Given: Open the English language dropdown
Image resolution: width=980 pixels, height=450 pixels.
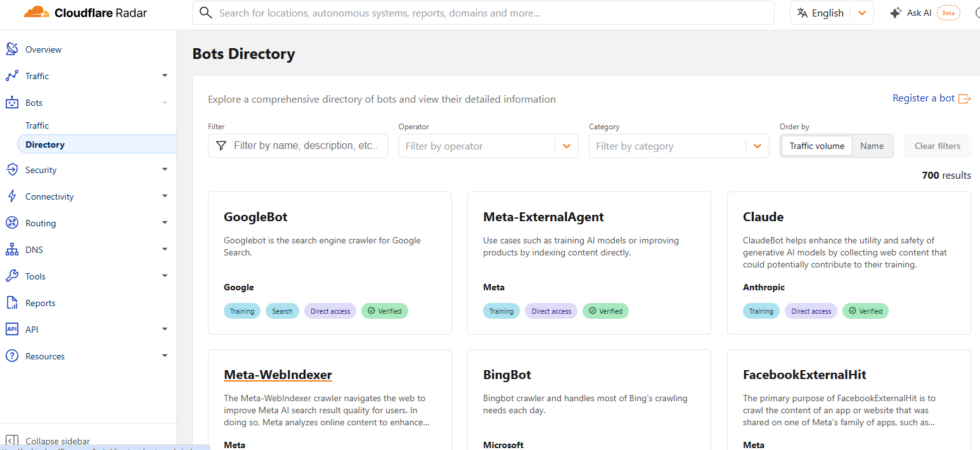Looking at the screenshot, I should click(831, 13).
